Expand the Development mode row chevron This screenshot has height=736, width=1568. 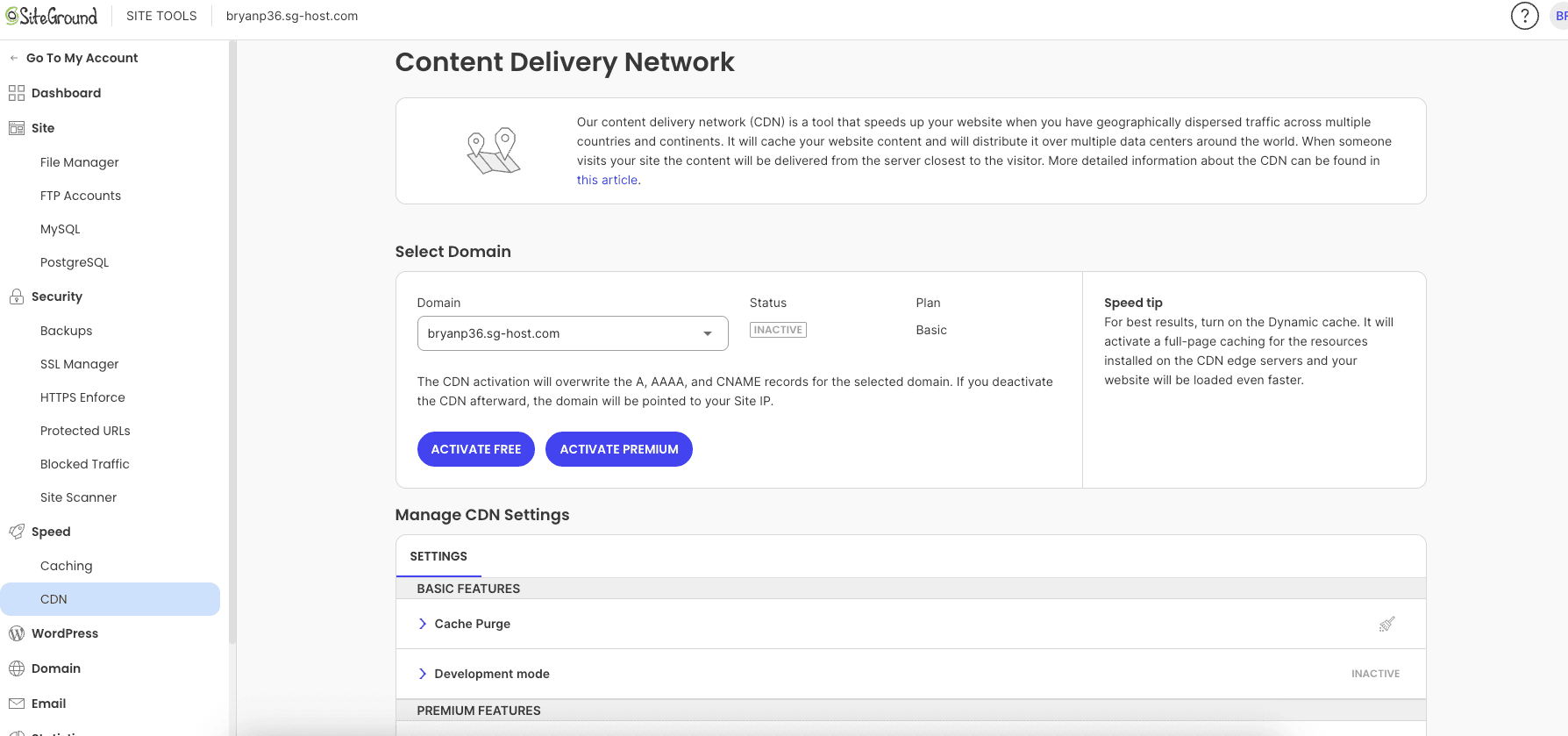pos(423,674)
